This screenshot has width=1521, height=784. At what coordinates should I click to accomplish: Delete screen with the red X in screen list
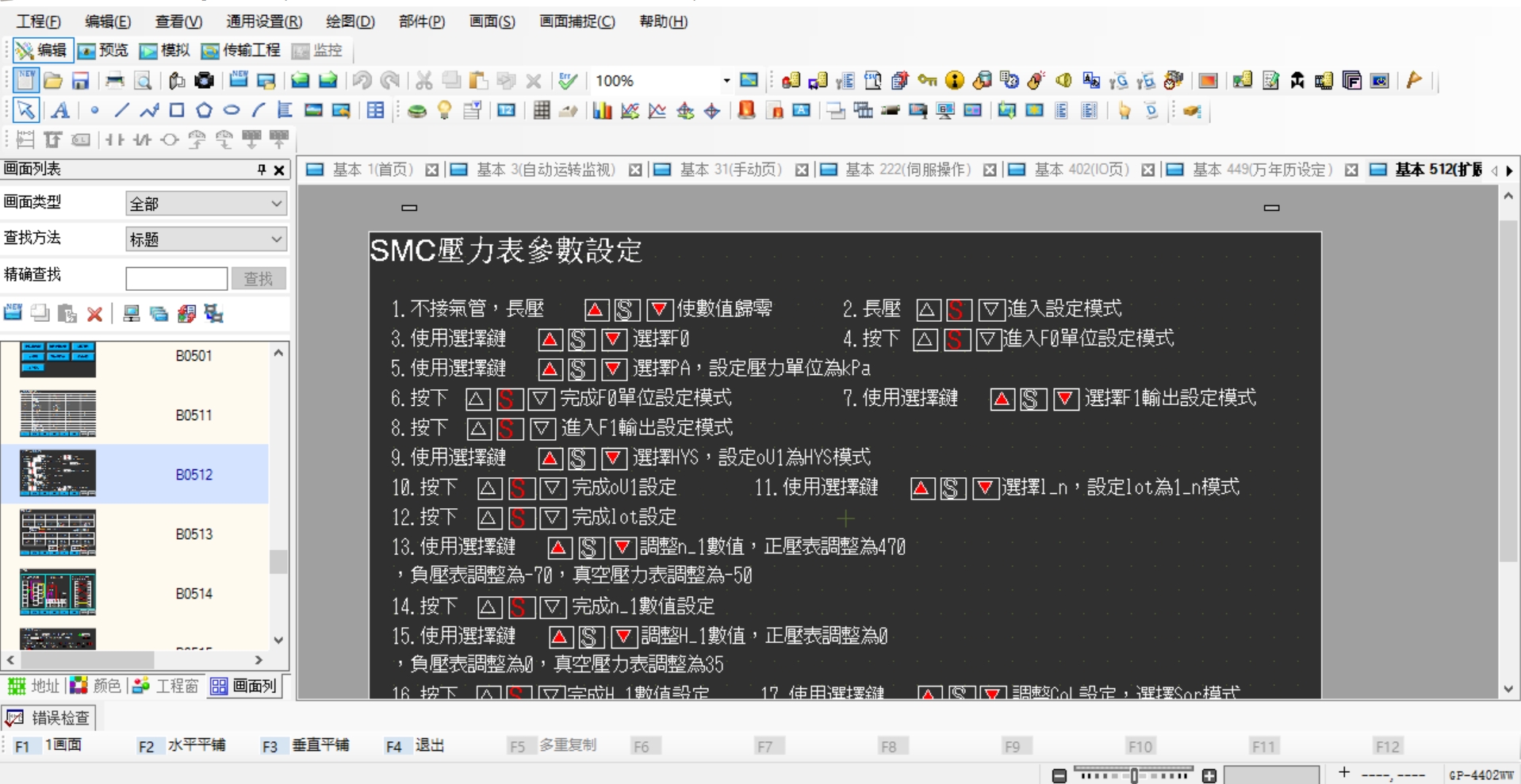[95, 314]
